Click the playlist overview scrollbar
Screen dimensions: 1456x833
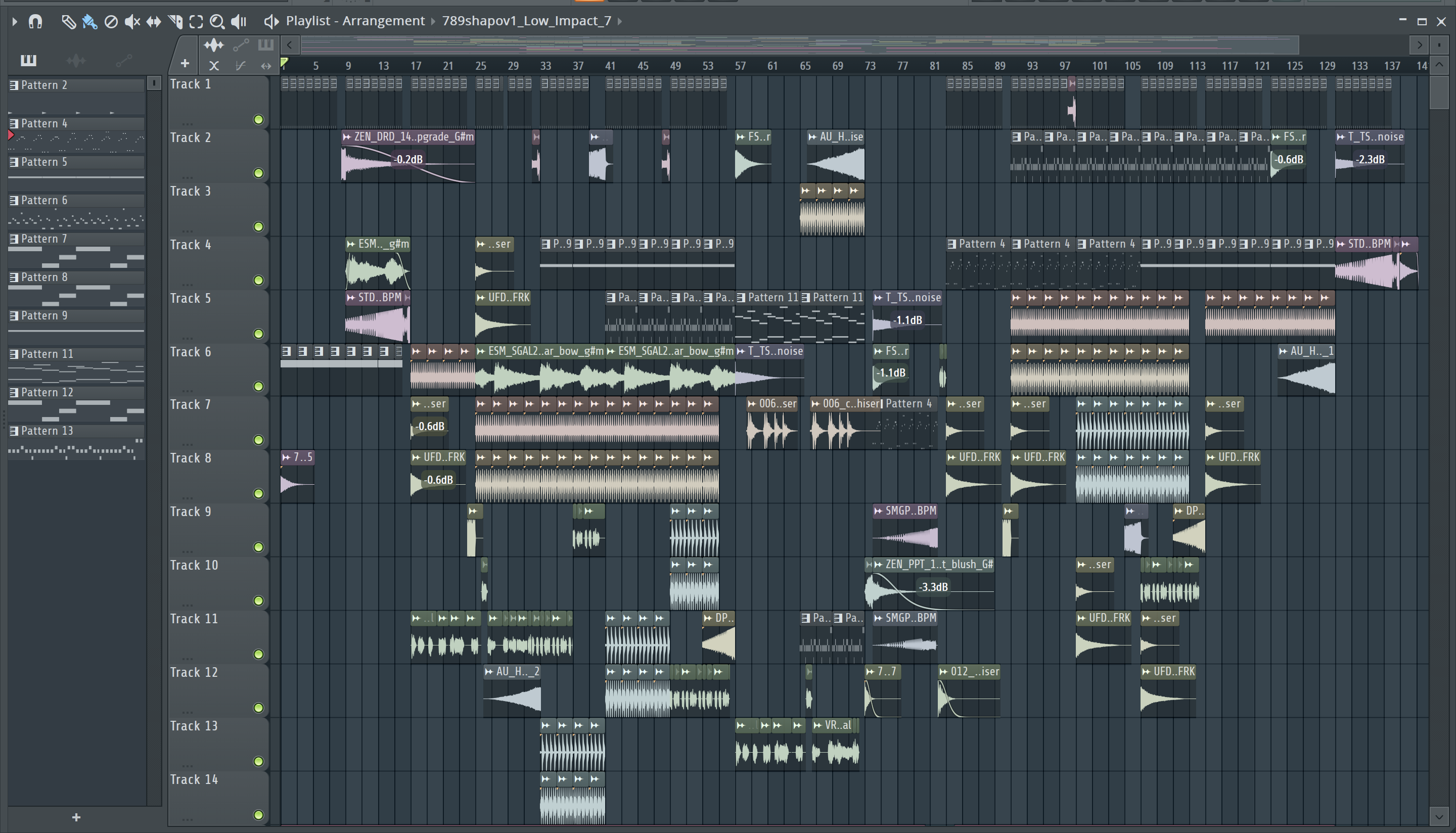[799, 44]
